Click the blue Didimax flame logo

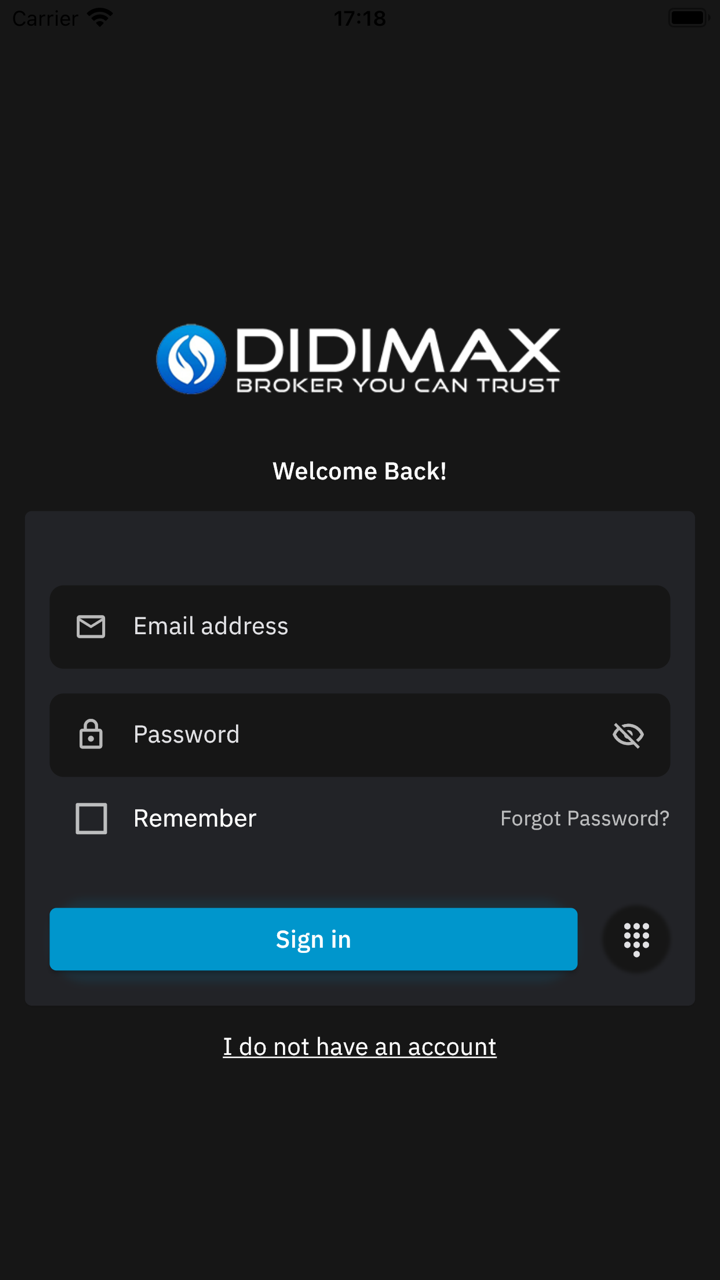click(191, 359)
